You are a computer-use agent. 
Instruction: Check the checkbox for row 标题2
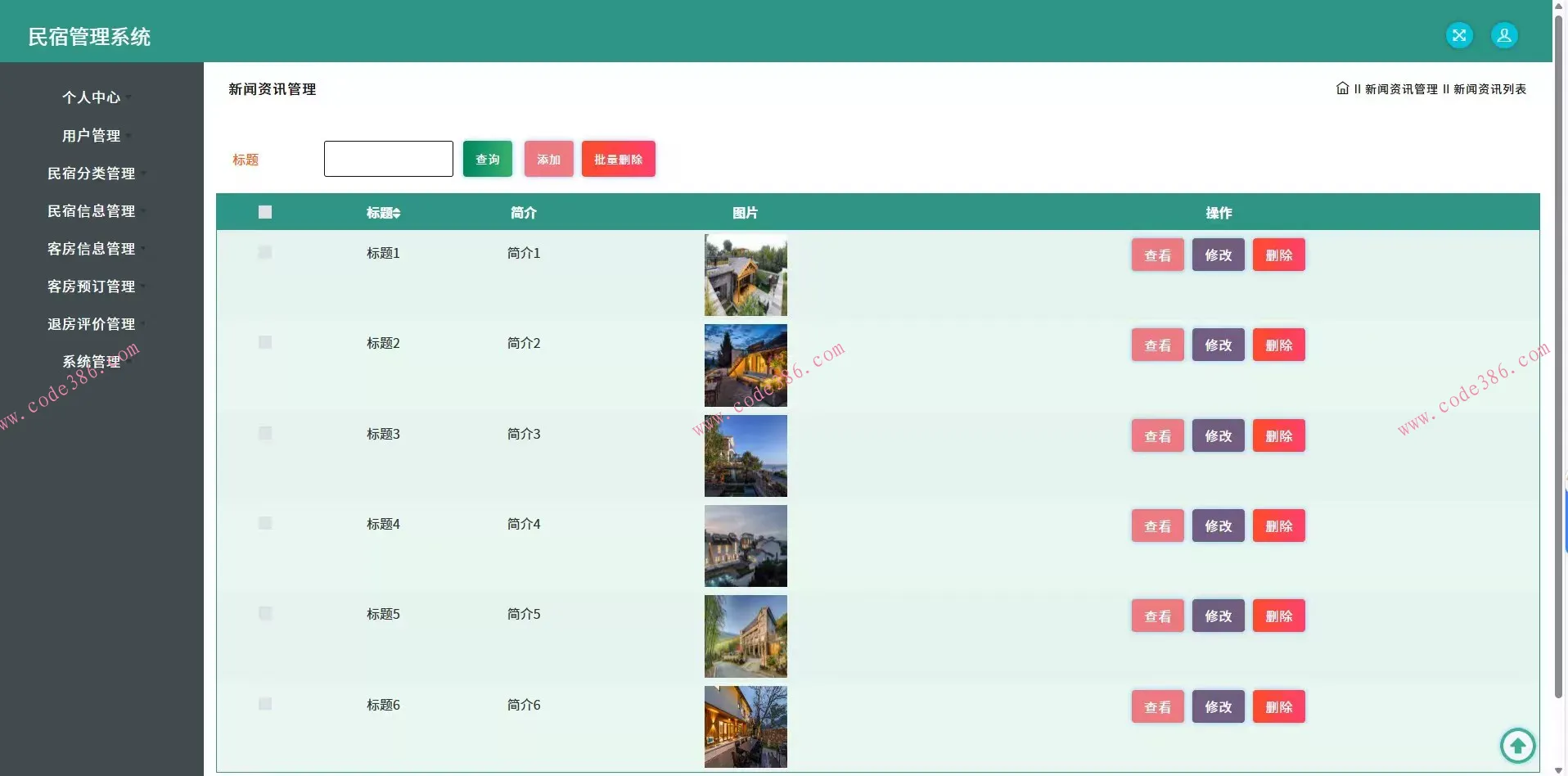coord(265,342)
